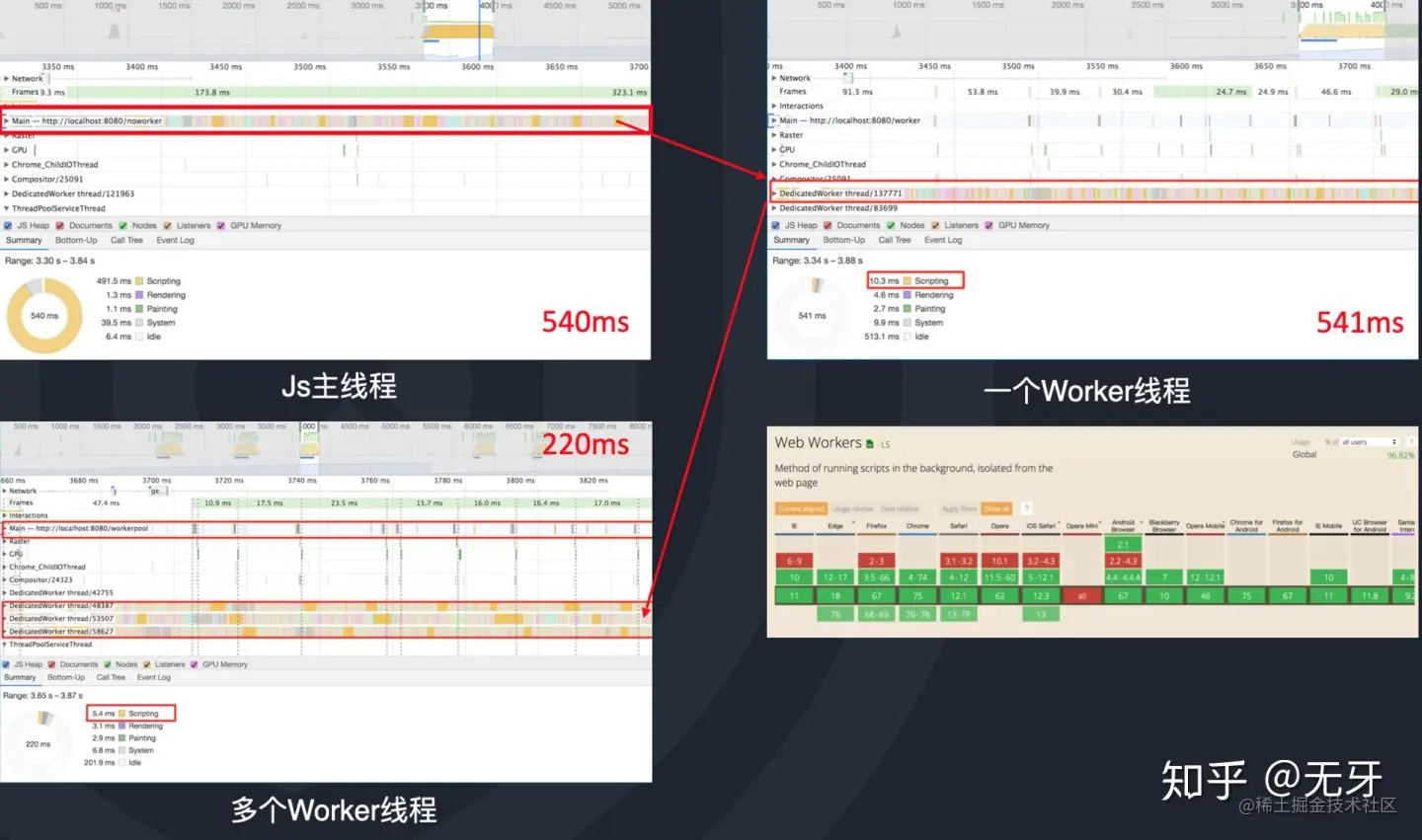This screenshot has height=840, width=1422.
Task: Toggle Documents checkbox in the single-worker panel
Action: pos(828,225)
